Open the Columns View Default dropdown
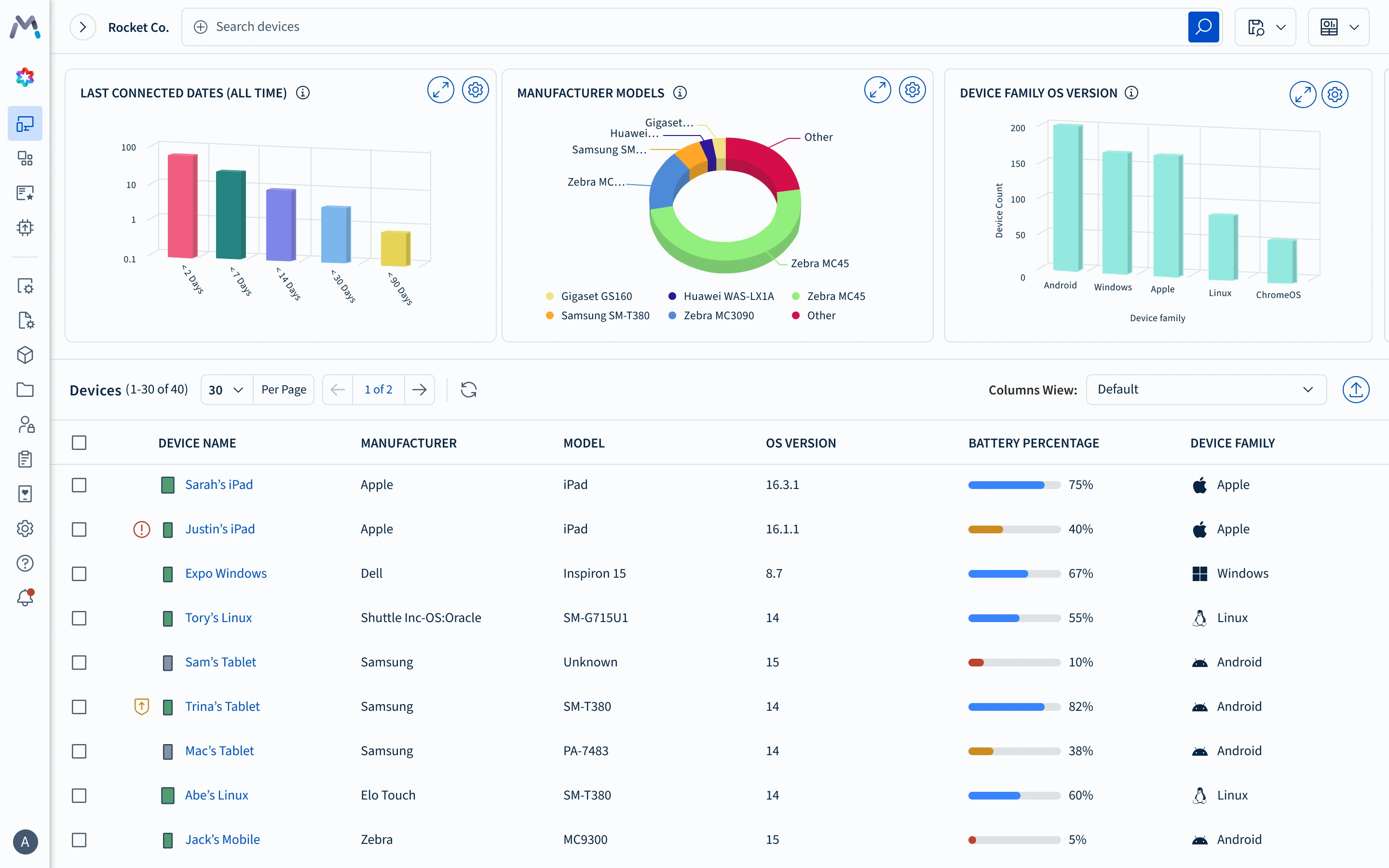Viewport: 1389px width, 868px height. tap(1205, 390)
